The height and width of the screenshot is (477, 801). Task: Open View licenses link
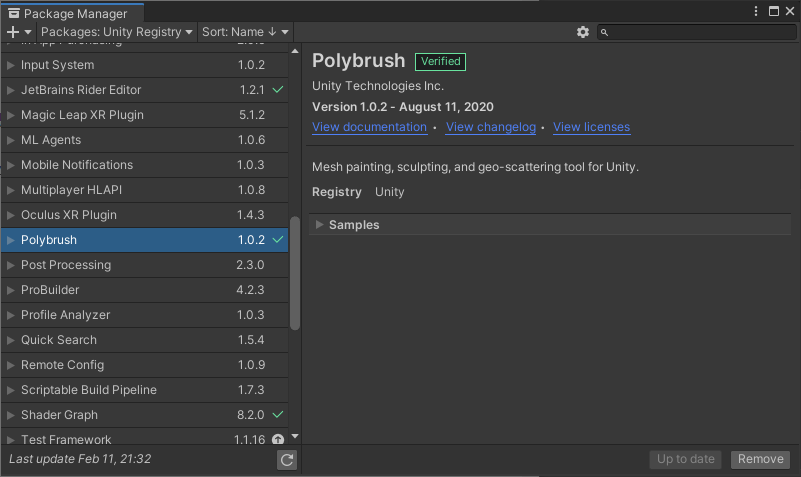(592, 127)
